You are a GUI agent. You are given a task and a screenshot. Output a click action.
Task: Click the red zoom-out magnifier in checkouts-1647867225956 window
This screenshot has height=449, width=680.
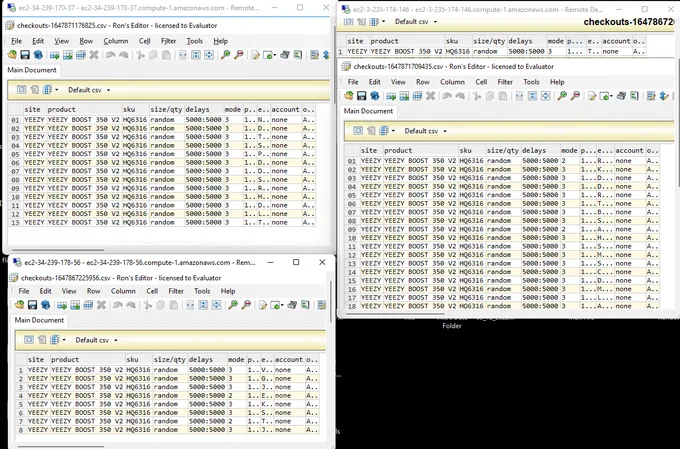(x=246, y=305)
